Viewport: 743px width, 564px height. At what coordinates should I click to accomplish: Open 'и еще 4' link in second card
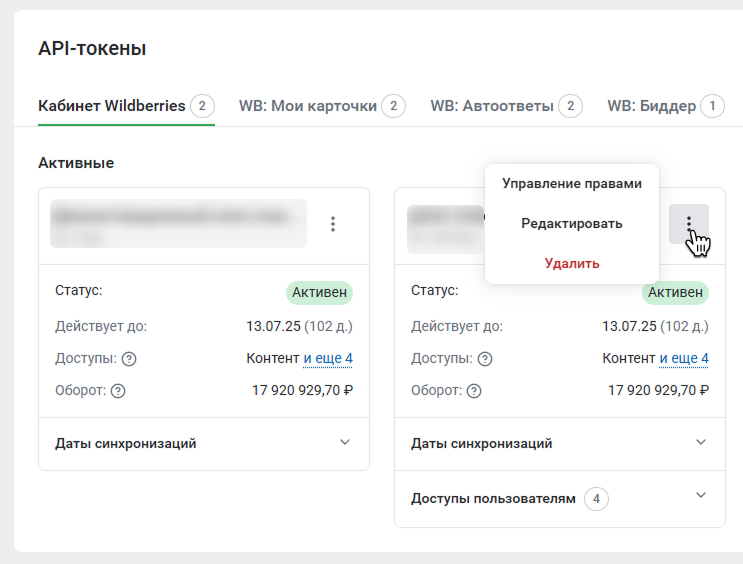[684, 358]
